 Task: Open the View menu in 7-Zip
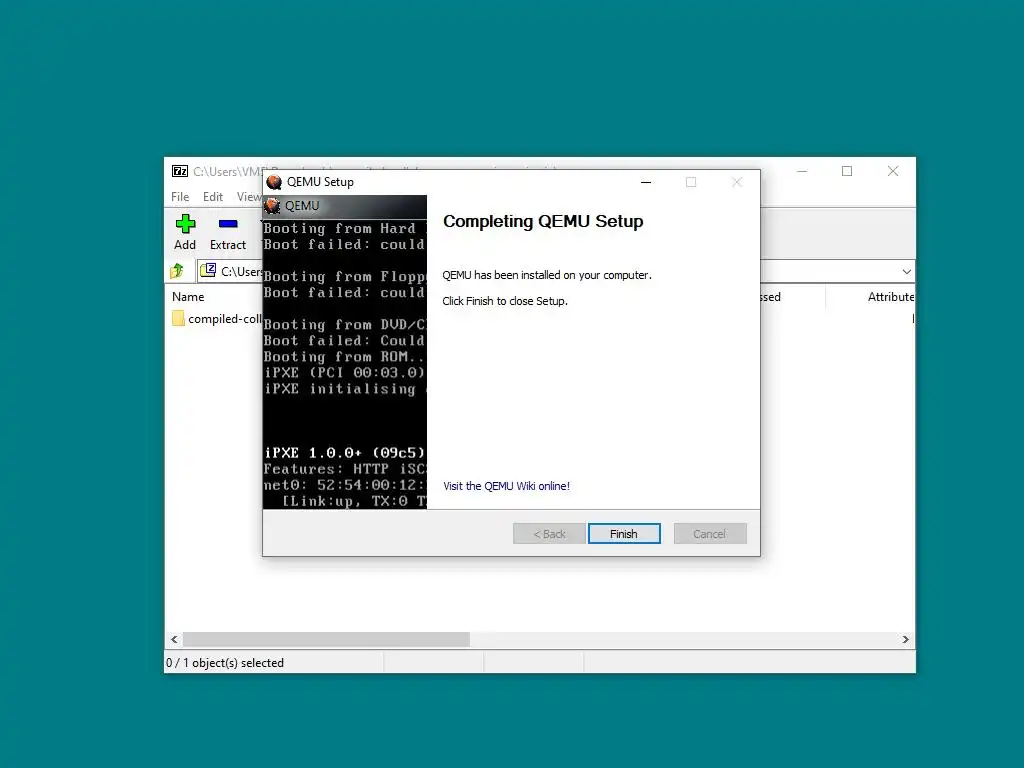[249, 197]
